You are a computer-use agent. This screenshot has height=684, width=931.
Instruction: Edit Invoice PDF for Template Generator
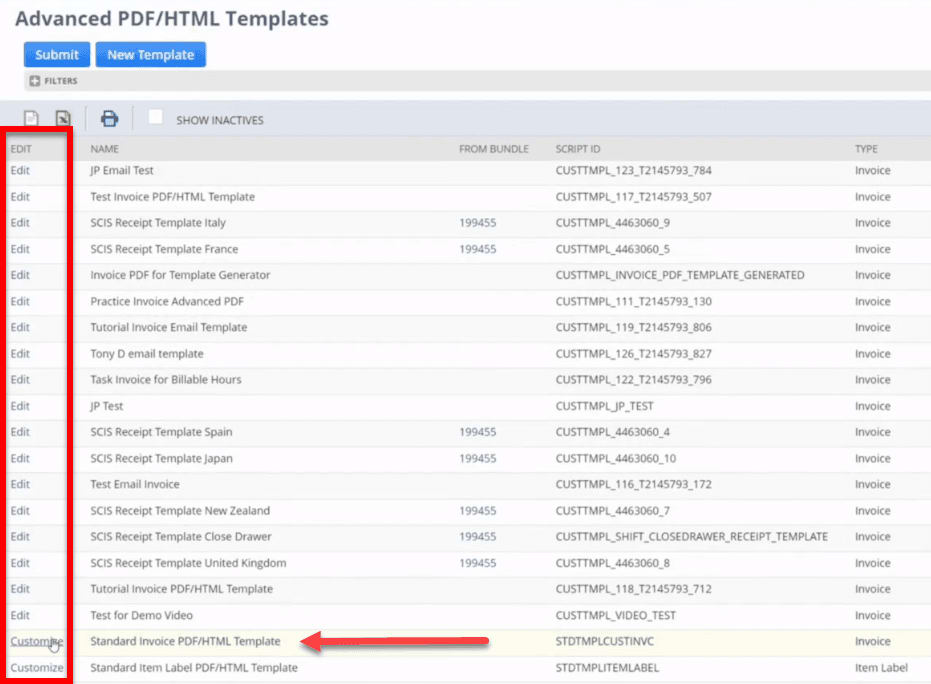pos(20,275)
